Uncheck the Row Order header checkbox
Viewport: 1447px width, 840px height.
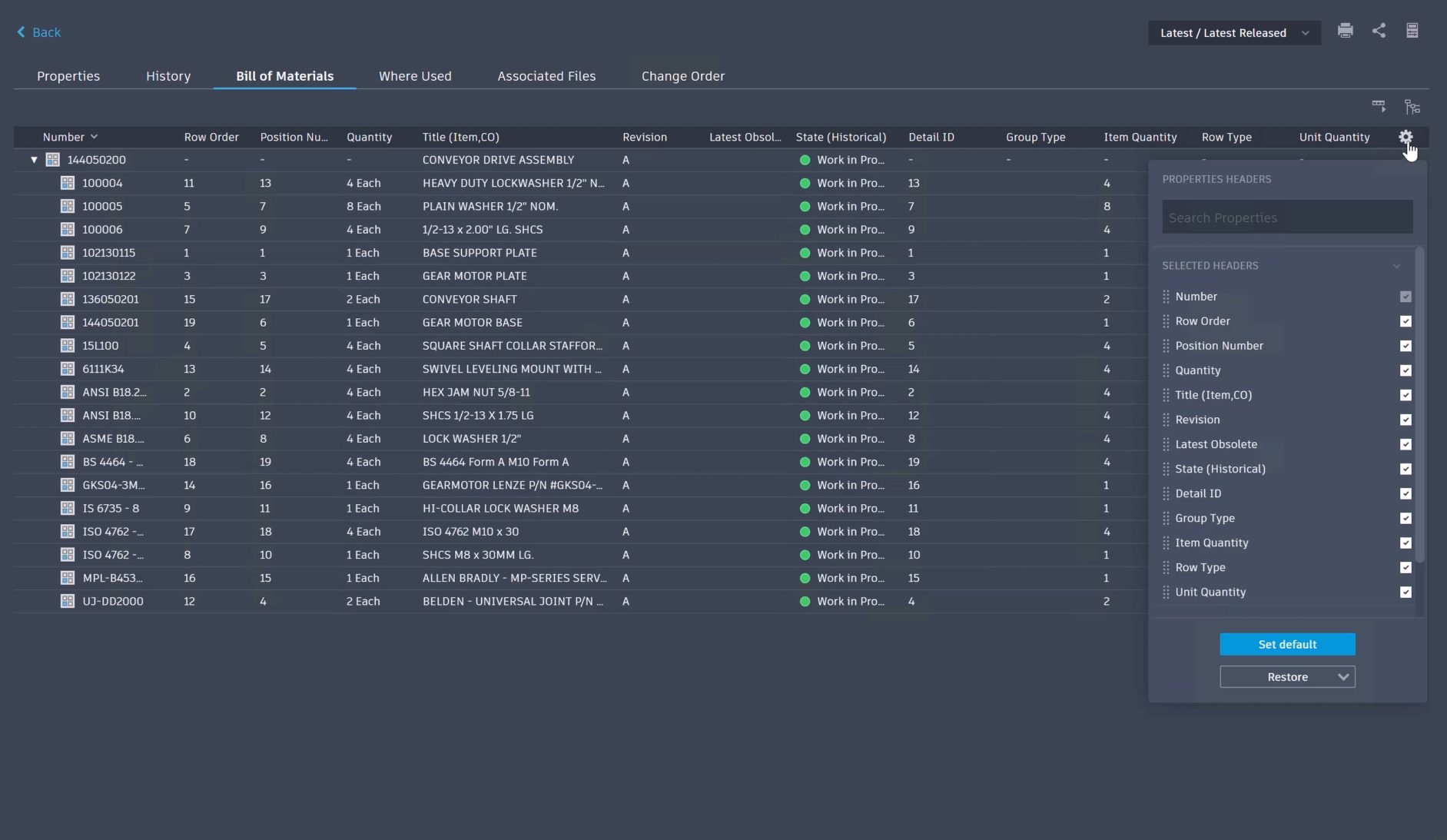tap(1405, 321)
